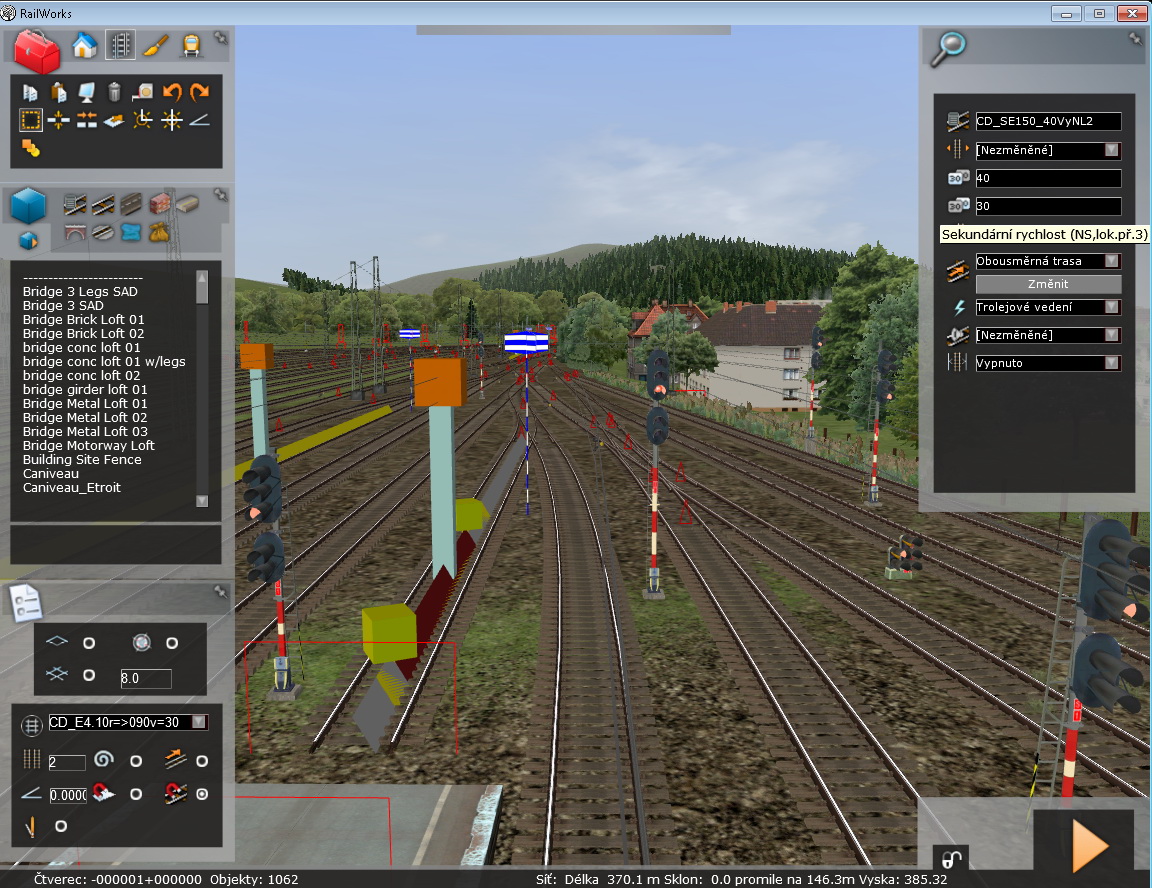Select the platform category icon
This screenshot has height=888, width=1152.
(x=187, y=203)
